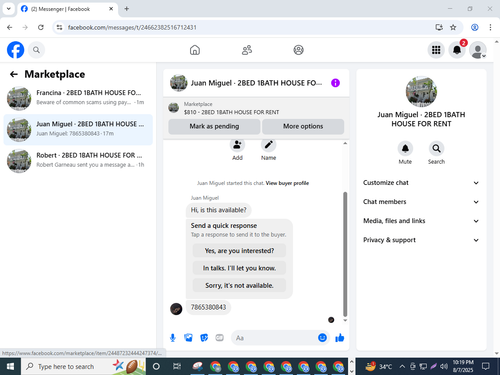Bookmark this page star icon
This screenshot has width=500, height=375.
(453, 27)
